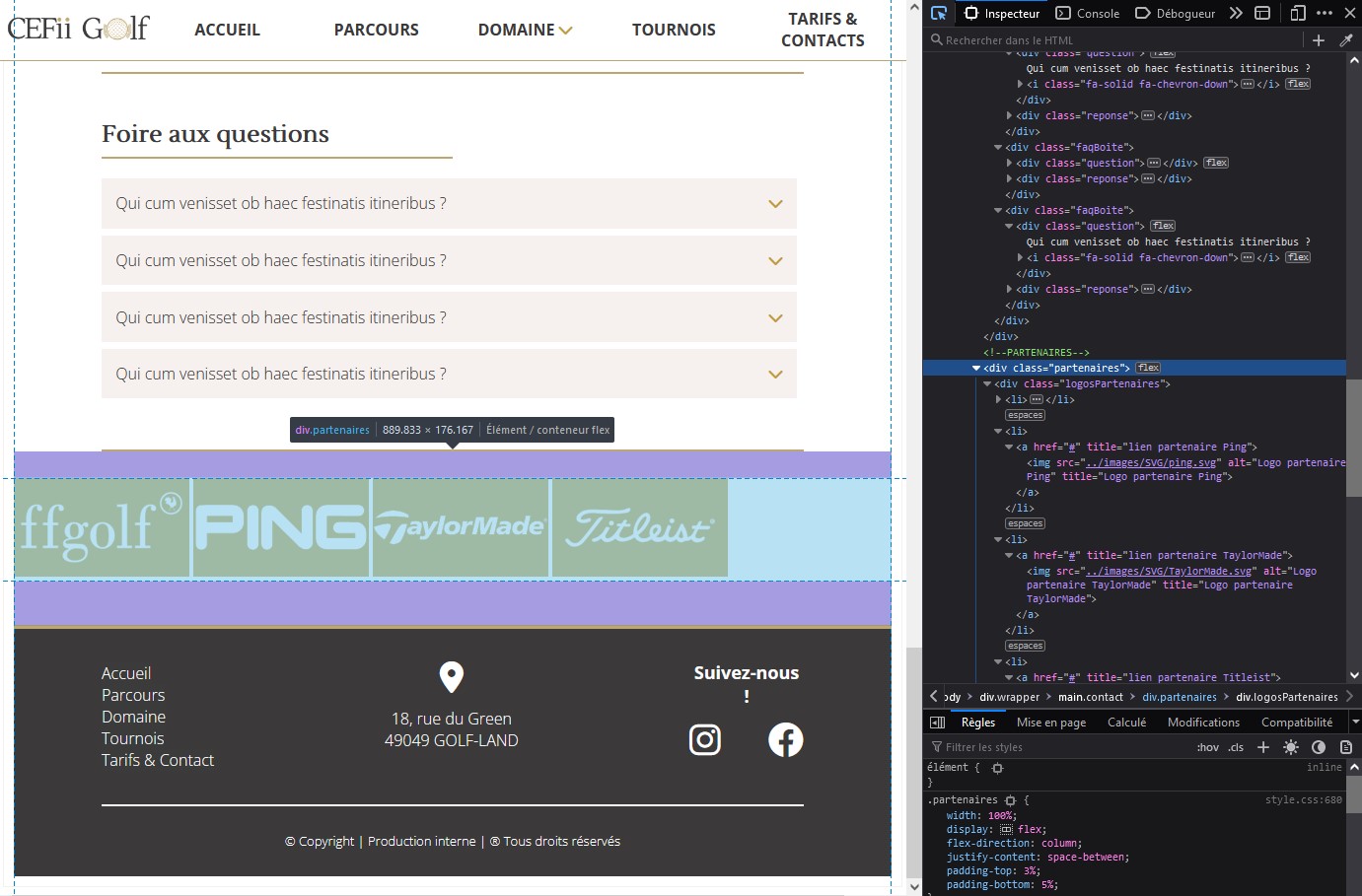Viewport: 1362px width, 896px height.
Task: Expand the second FAQ question chevron
Action: coord(776,261)
